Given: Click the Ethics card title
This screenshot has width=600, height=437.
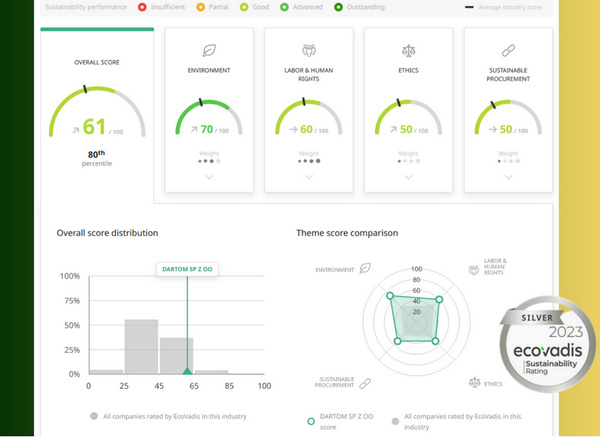Looking at the screenshot, I should point(408,70).
